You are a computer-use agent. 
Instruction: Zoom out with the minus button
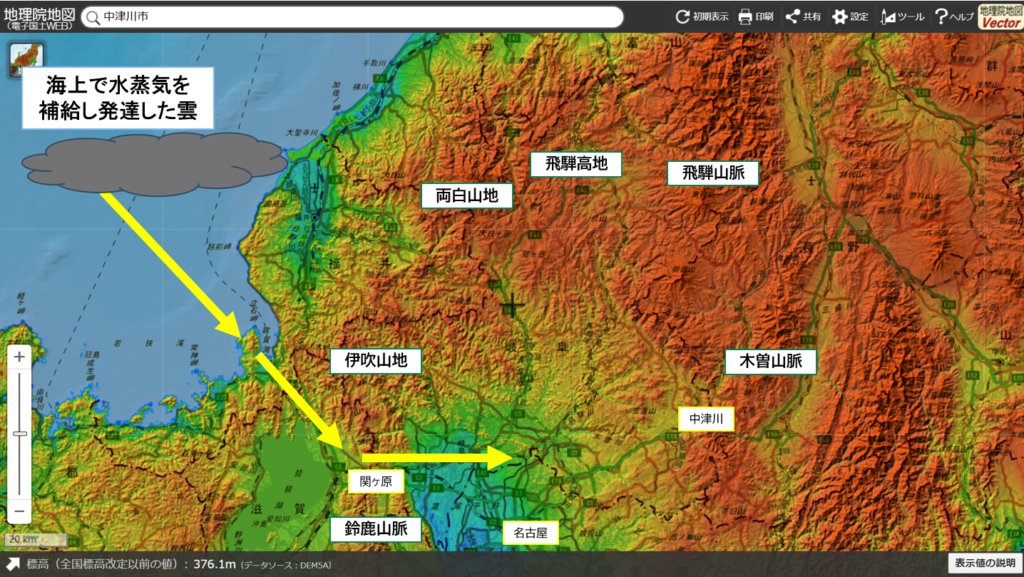click(20, 512)
